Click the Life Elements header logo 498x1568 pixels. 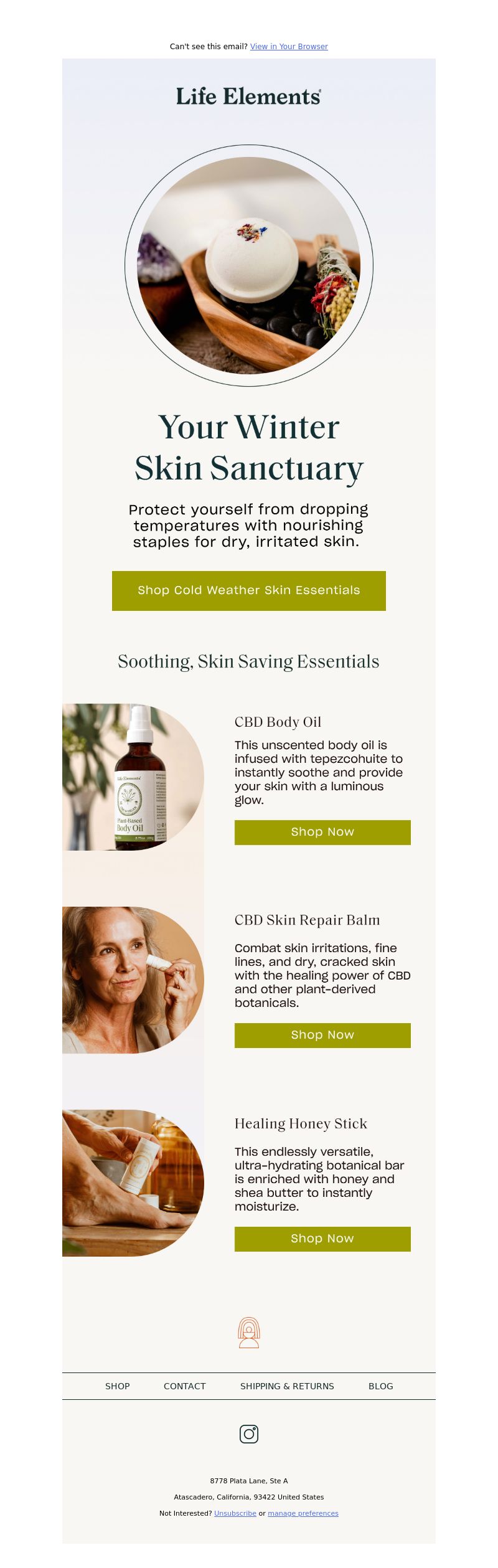tap(249, 96)
